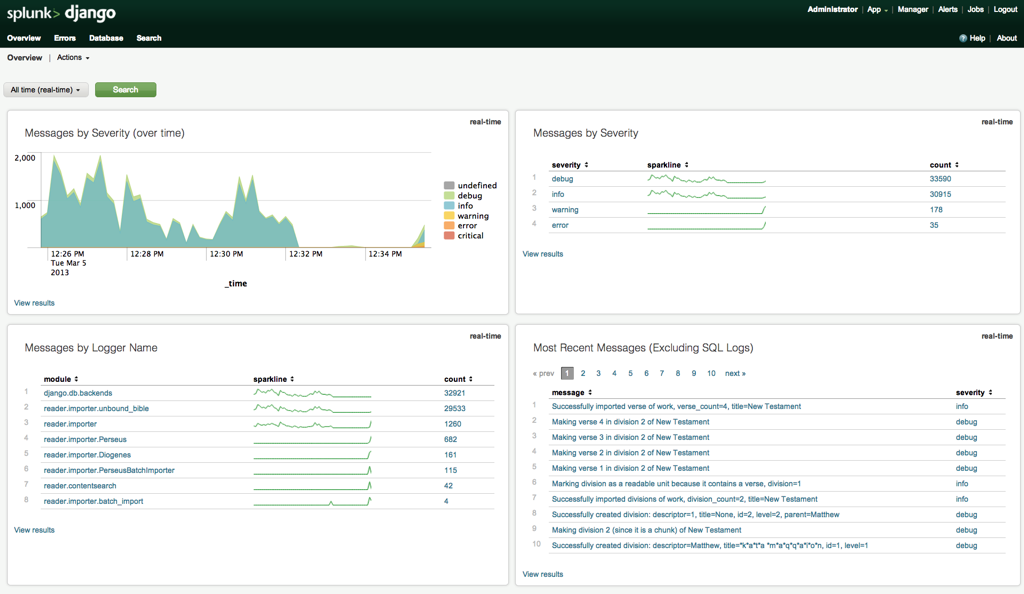Open reader.importer.unbound_bible module row
Image resolution: width=1024 pixels, height=594 pixels.
point(96,409)
